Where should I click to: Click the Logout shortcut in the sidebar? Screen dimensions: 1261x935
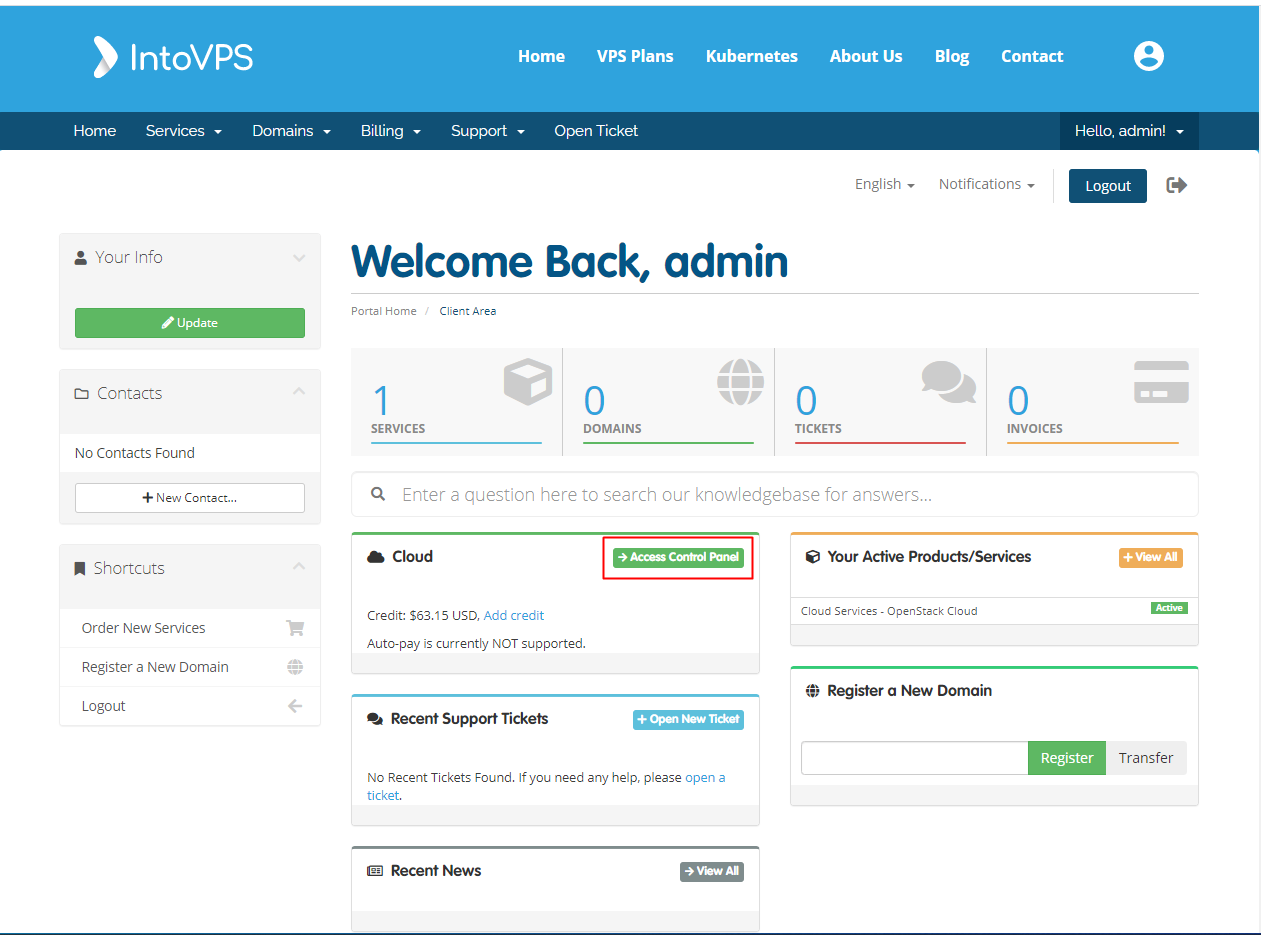coord(190,706)
